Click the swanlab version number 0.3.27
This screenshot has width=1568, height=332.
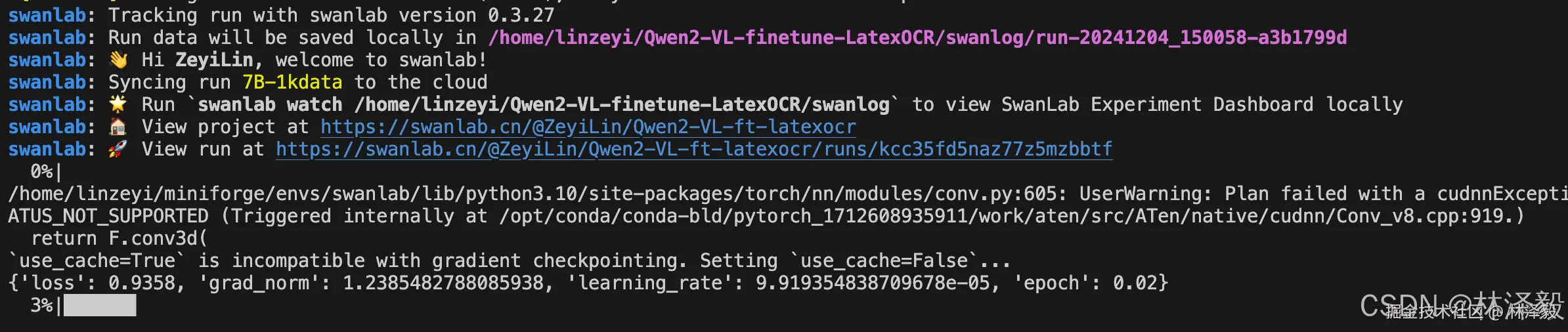pos(521,15)
